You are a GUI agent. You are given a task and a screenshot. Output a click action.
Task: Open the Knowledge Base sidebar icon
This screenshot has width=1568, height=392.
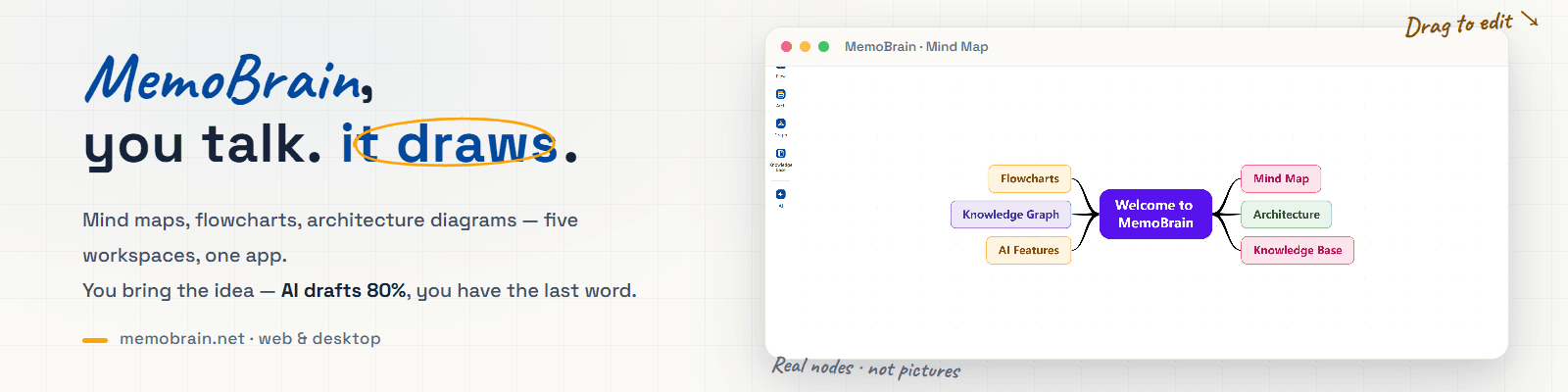(x=781, y=154)
